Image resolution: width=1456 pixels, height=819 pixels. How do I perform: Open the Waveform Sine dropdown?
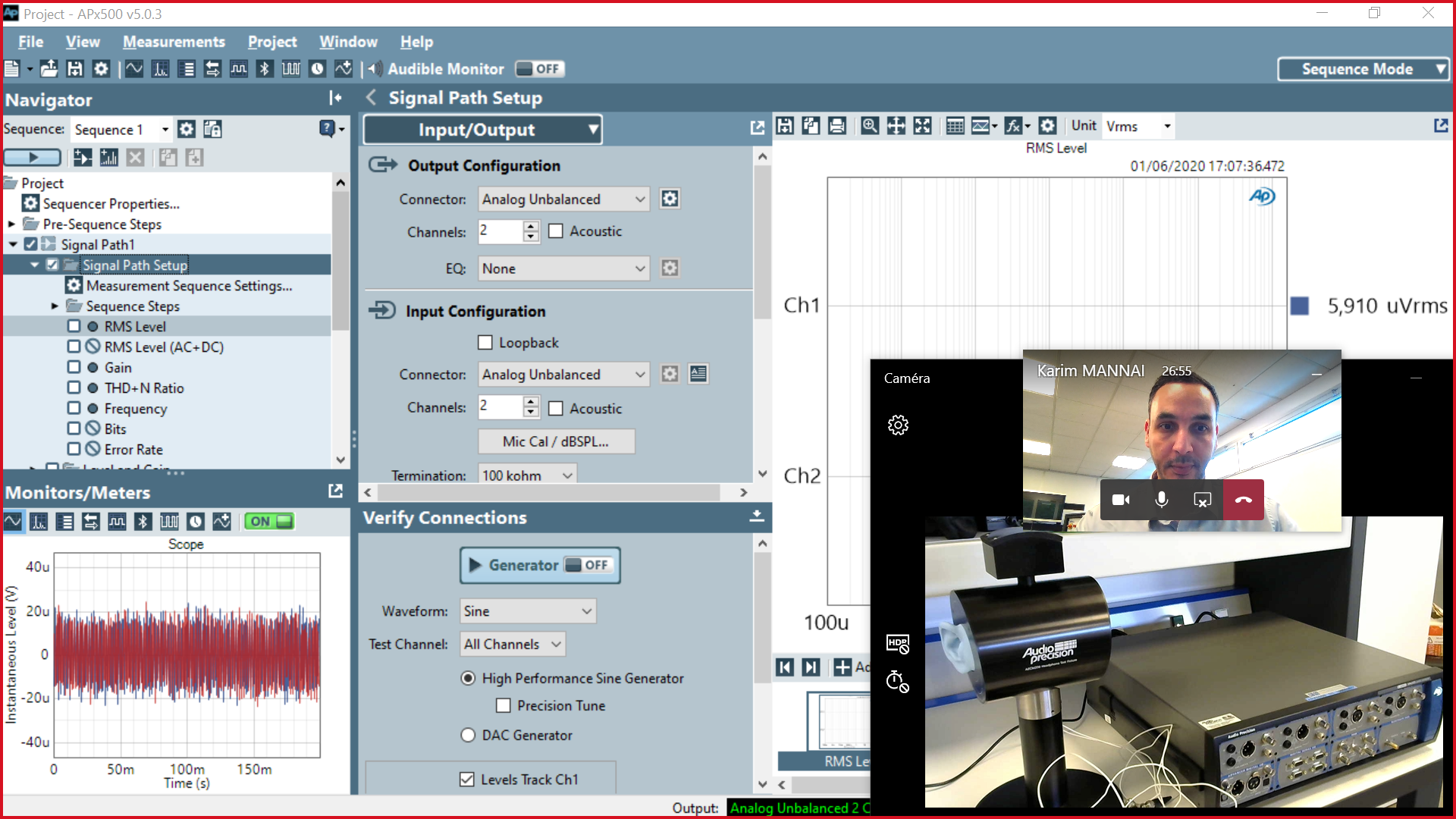(528, 611)
